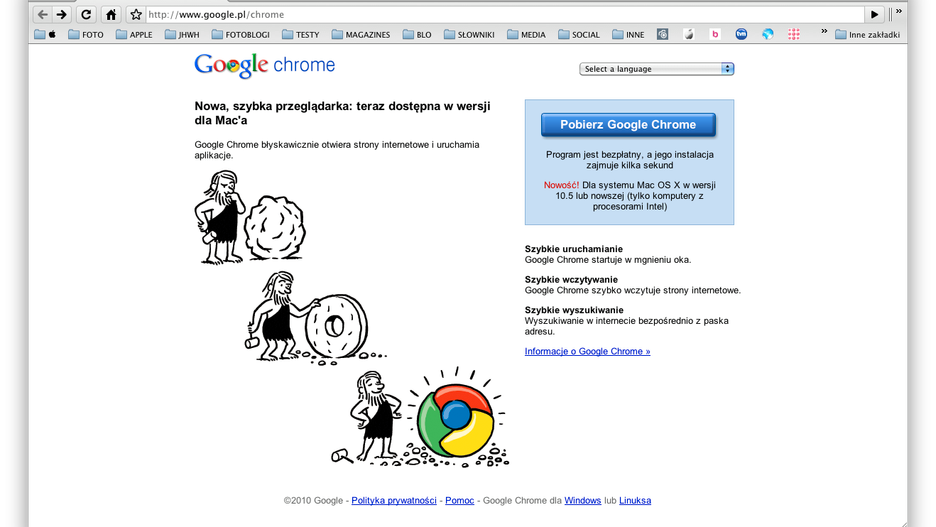
Task: Show hidden bookmarks with the bookmarks bar chevron
Action: 824,32
